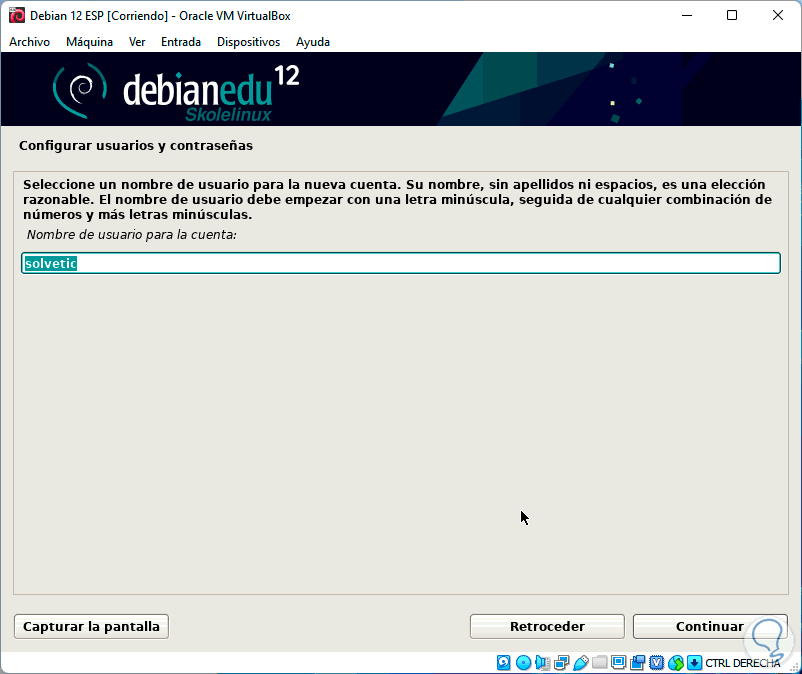Click the Retroceder button

(x=547, y=626)
